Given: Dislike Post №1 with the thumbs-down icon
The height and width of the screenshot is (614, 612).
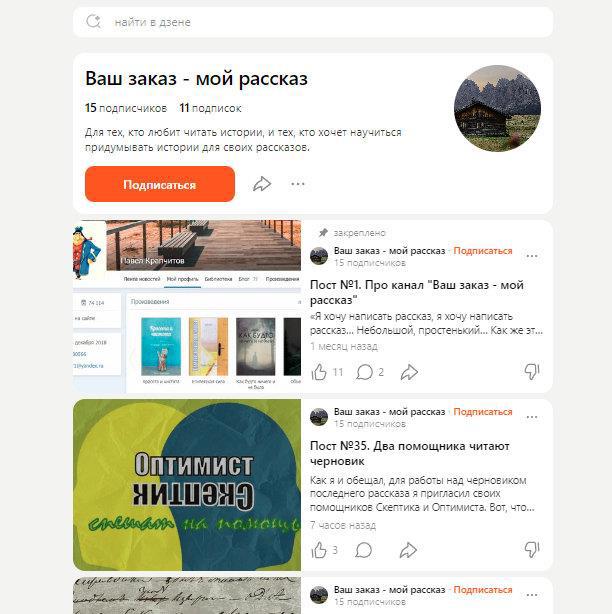Looking at the screenshot, I should pos(532,371).
